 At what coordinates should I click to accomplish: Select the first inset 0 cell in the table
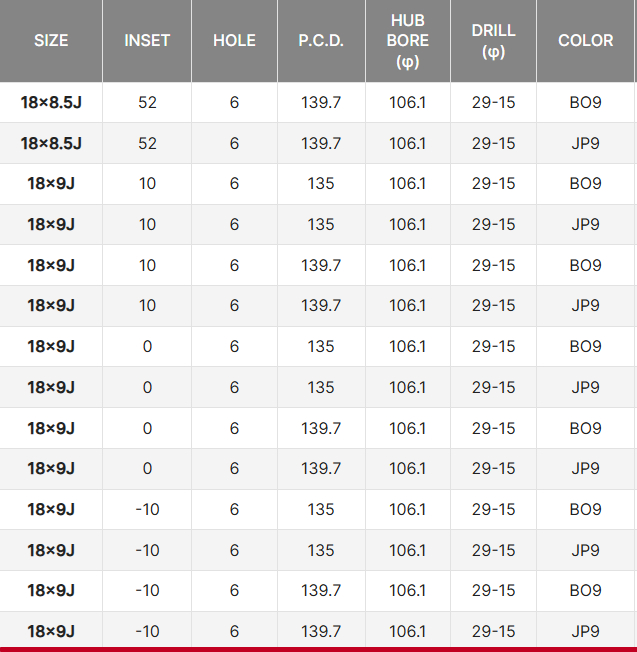coord(147,347)
